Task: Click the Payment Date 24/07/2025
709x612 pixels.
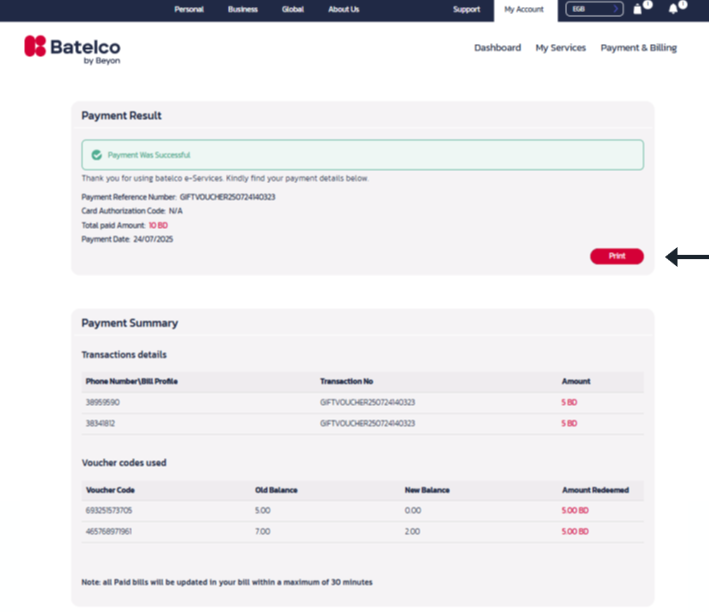Action: (x=153, y=239)
